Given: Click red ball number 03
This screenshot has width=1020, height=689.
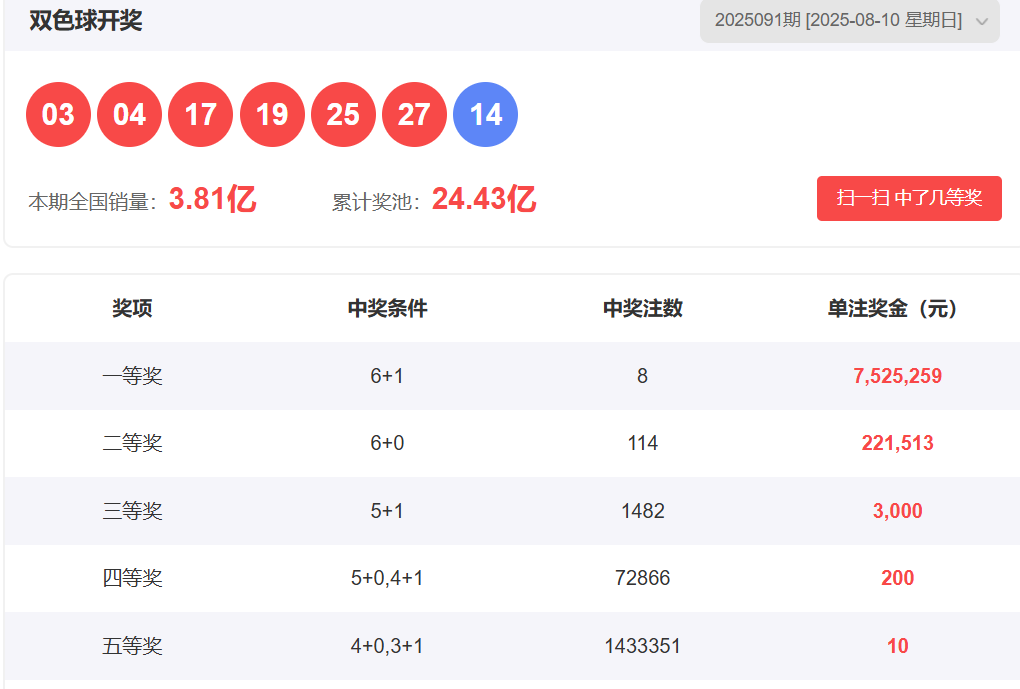Looking at the screenshot, I should [58, 115].
